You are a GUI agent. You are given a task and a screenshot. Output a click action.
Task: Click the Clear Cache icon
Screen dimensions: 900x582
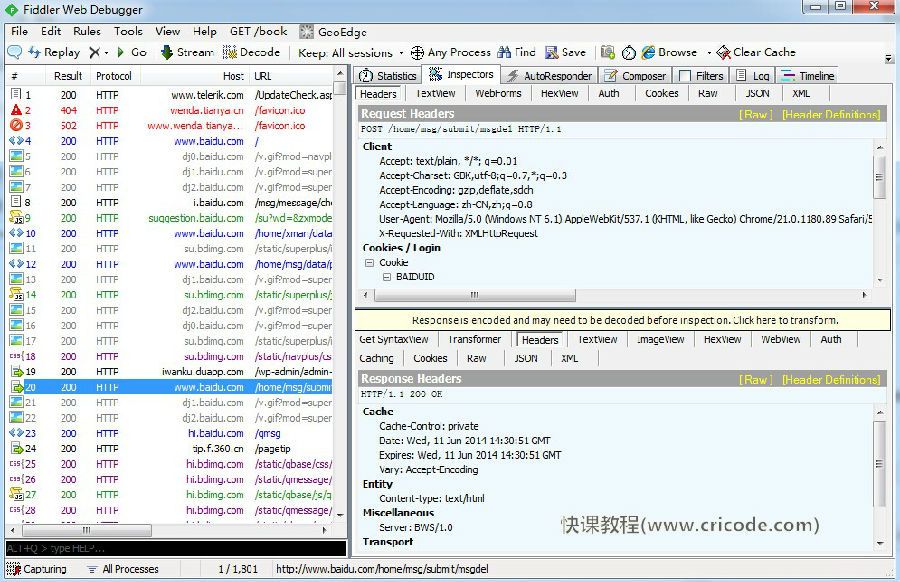point(724,52)
